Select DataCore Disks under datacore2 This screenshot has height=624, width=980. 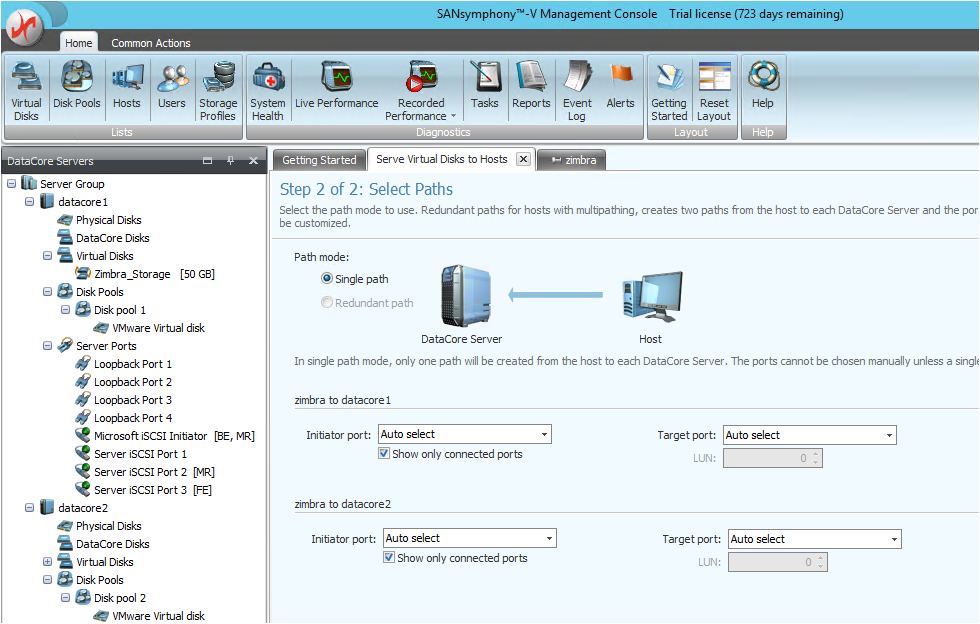click(104, 543)
